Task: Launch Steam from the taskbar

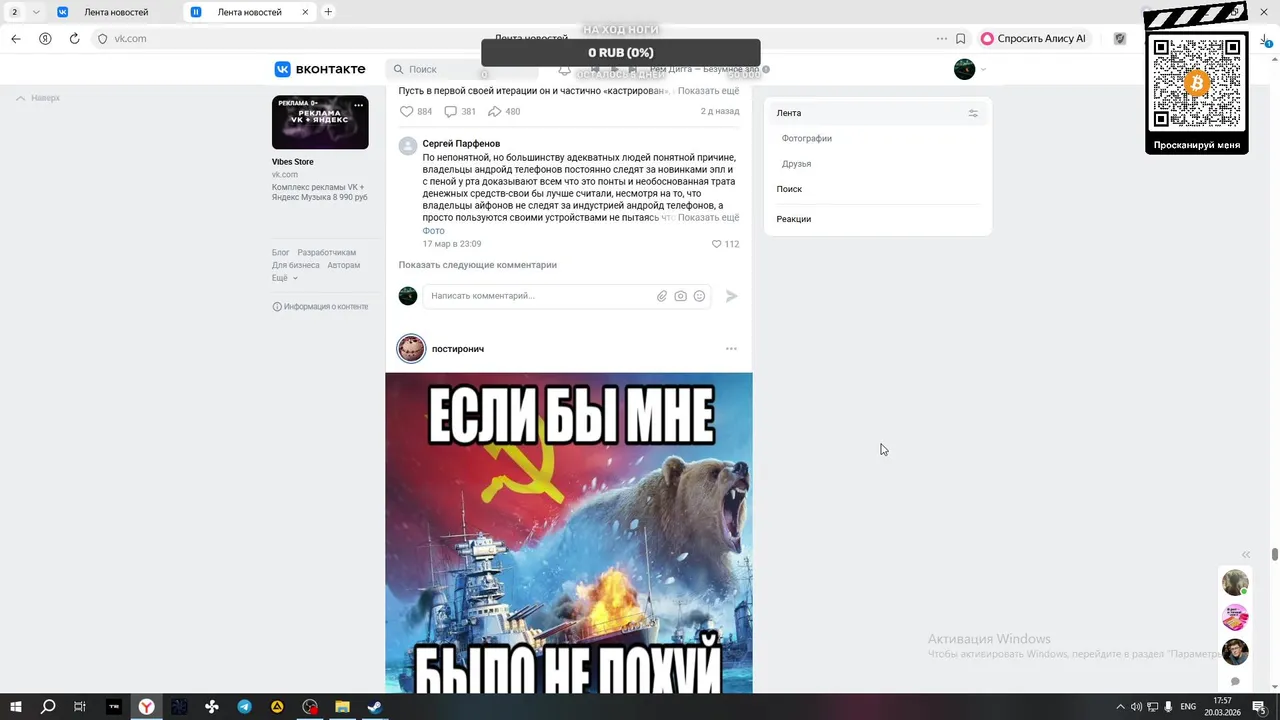Action: point(374,707)
